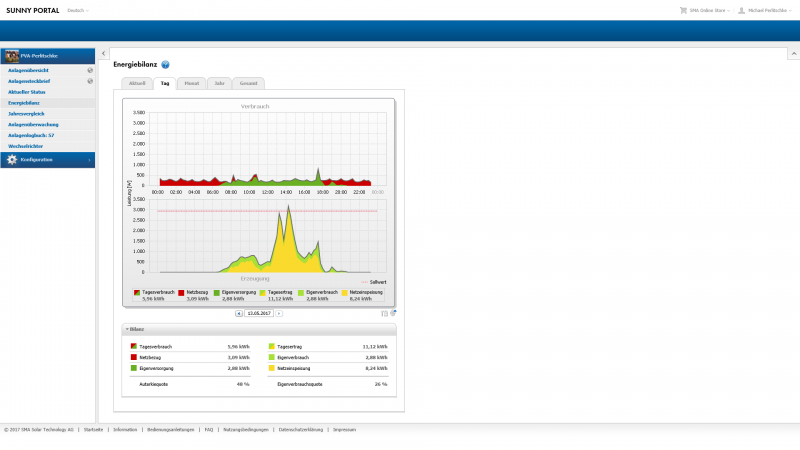Open Wechselrichter page
800x450 pixels.
pos(26,146)
